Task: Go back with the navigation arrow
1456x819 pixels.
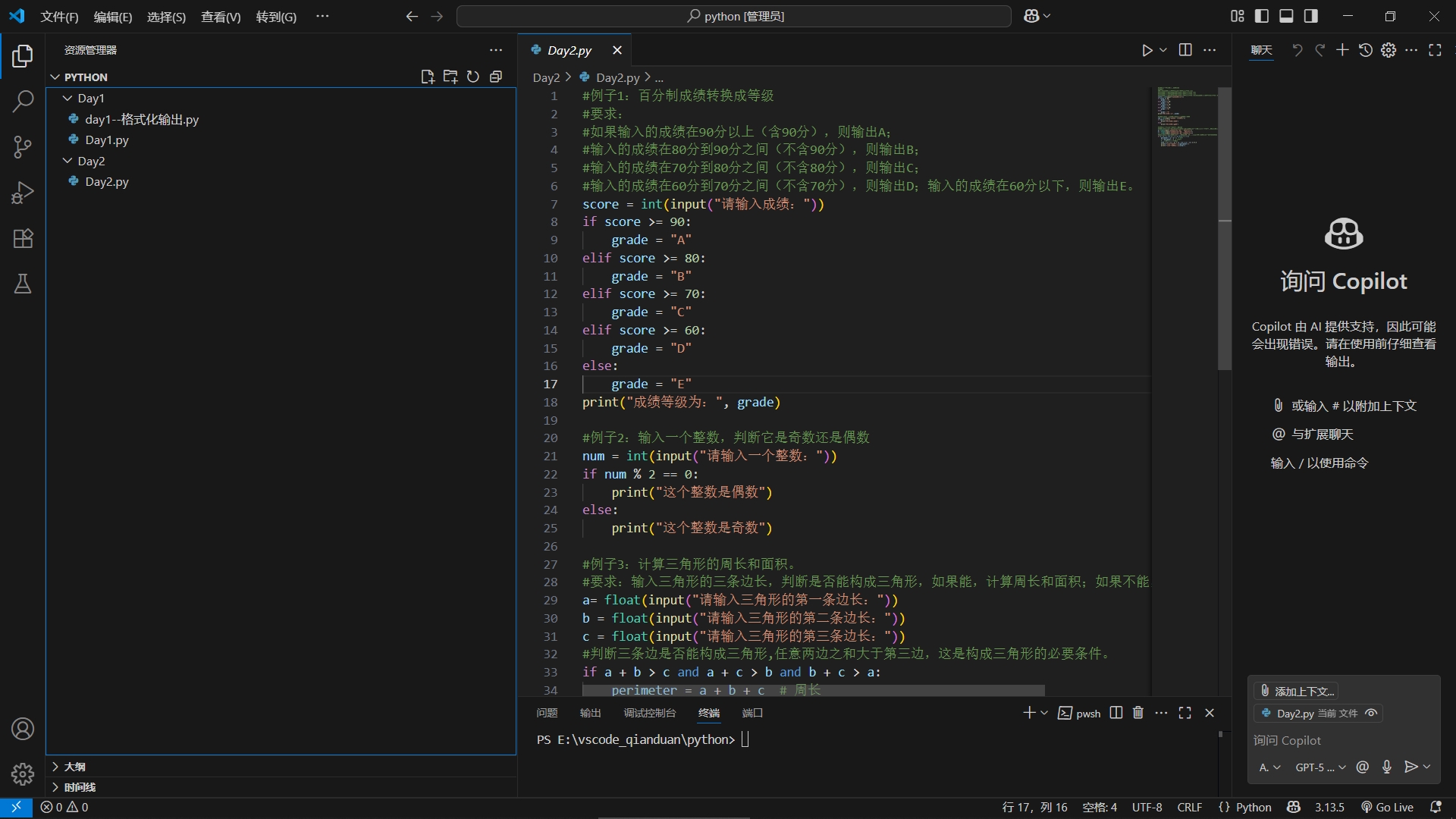Action: [x=412, y=16]
